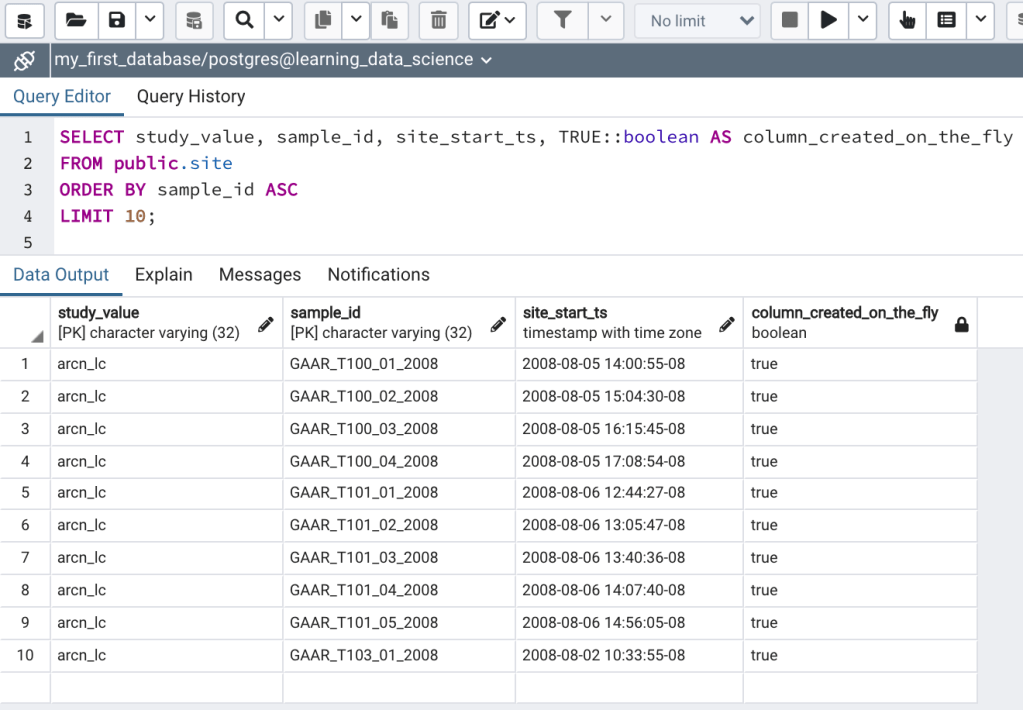Execute the query with the play button
The height and width of the screenshot is (710, 1023).
pos(828,20)
